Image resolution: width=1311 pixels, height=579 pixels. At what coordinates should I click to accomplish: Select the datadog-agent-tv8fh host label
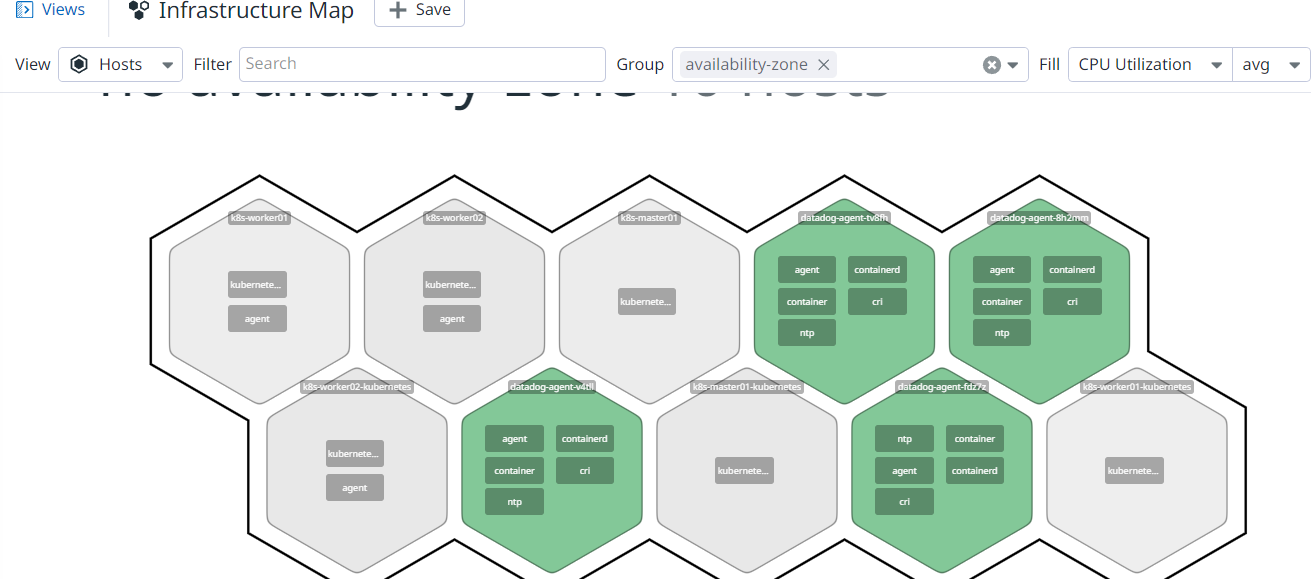click(844, 217)
